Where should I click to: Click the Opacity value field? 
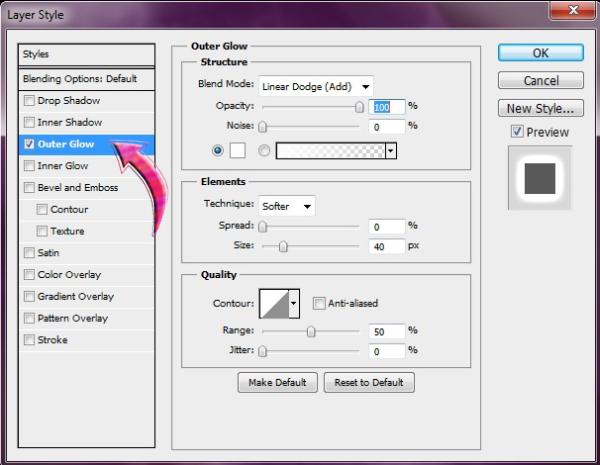point(386,107)
